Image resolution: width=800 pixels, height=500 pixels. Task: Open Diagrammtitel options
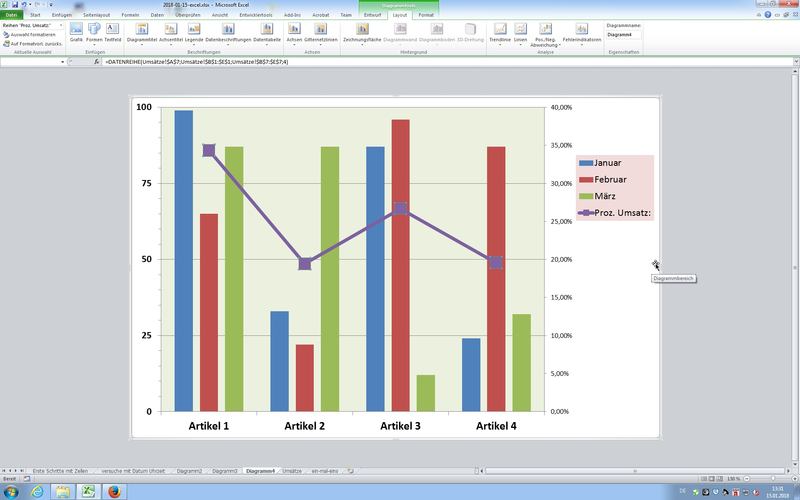point(142,33)
